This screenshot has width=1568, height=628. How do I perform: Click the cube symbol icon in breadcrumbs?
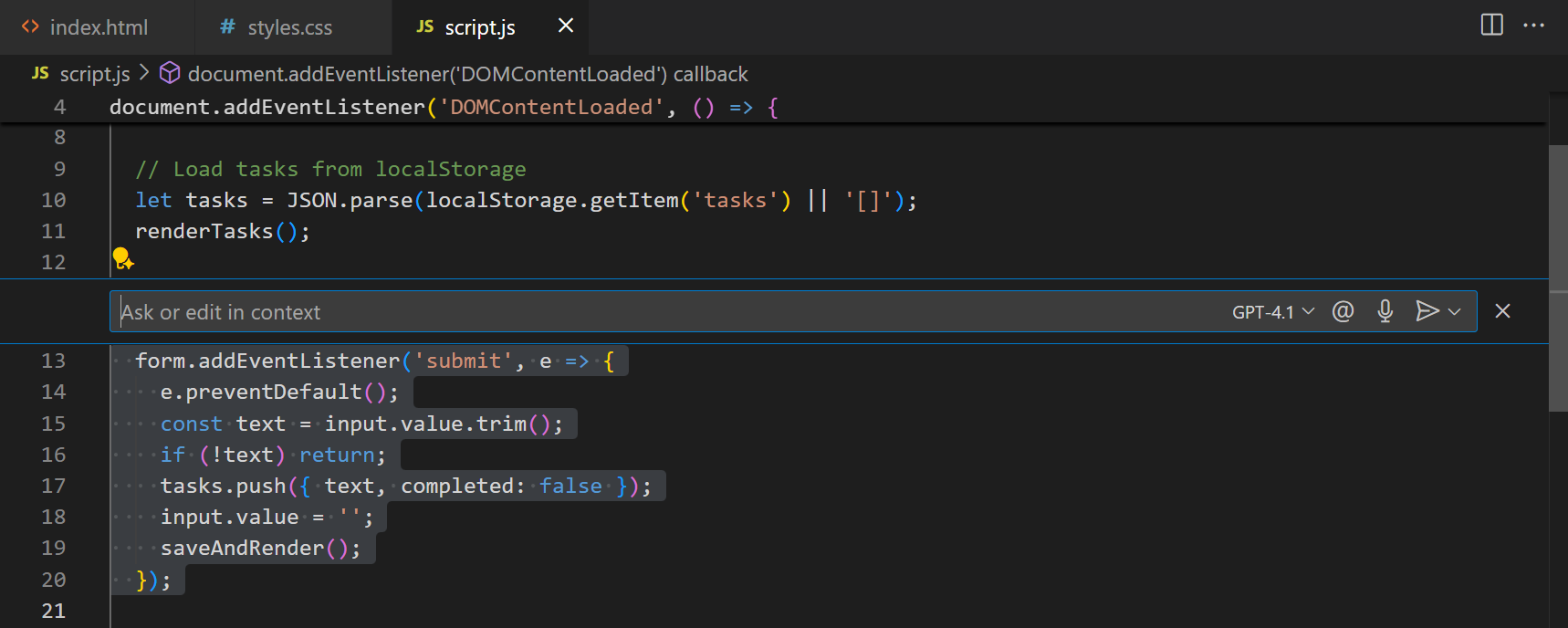(170, 73)
